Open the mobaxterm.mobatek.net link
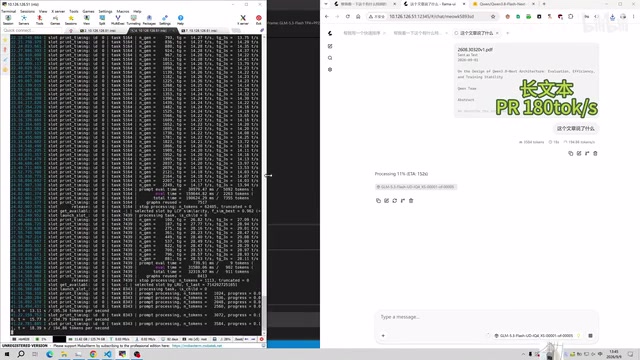The height and width of the screenshot is (360, 640). [197, 346]
